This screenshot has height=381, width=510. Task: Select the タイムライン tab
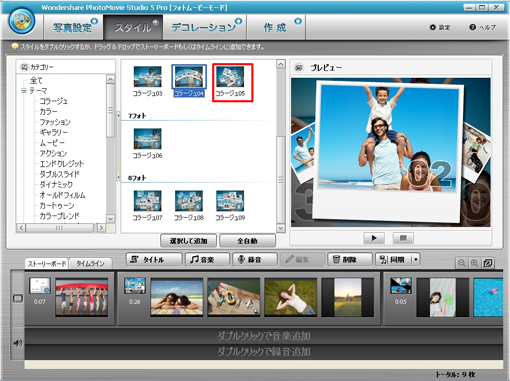pyautogui.click(x=90, y=264)
